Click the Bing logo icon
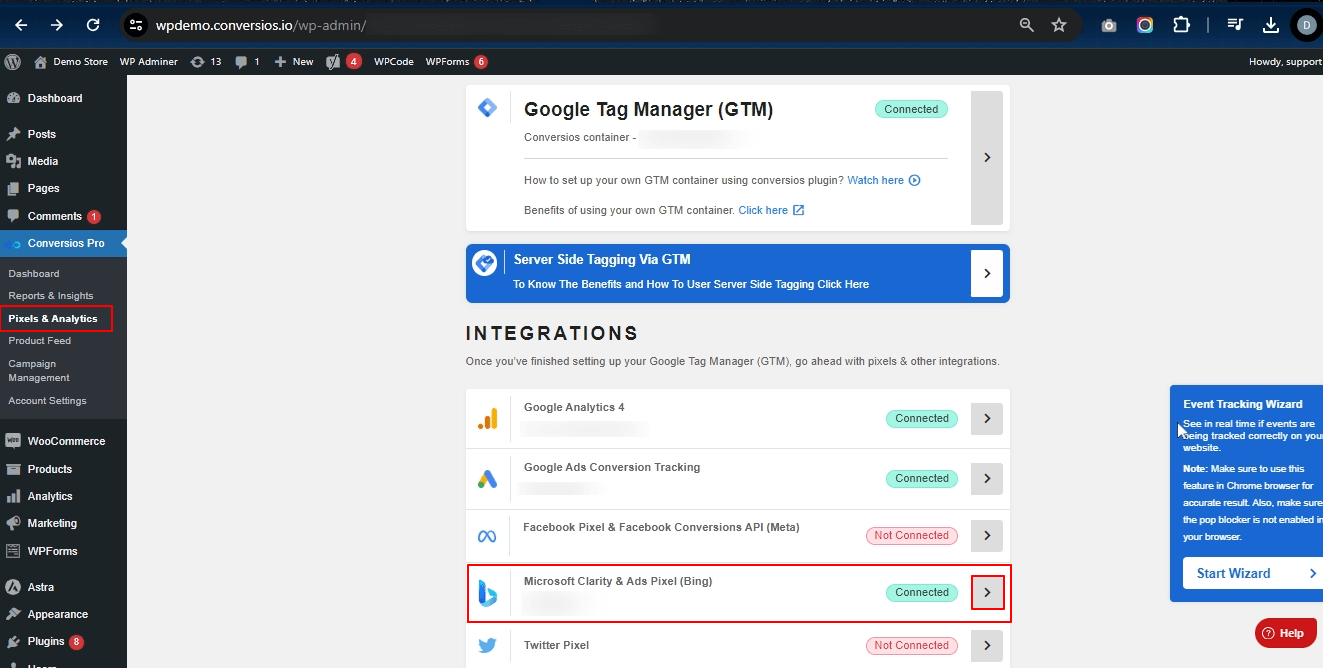Viewport: 1323px width, 668px height. [487, 594]
